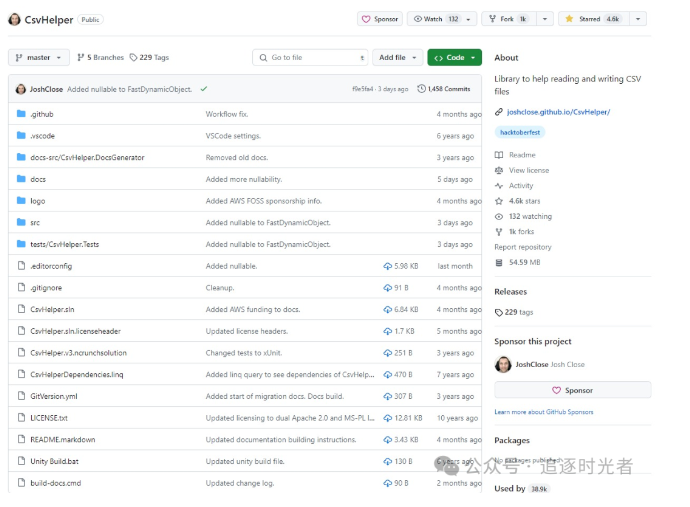Image resolution: width=690 pixels, height=507 pixels.
Task: Click the JoshClose commit author avatar
Action: coord(21,89)
